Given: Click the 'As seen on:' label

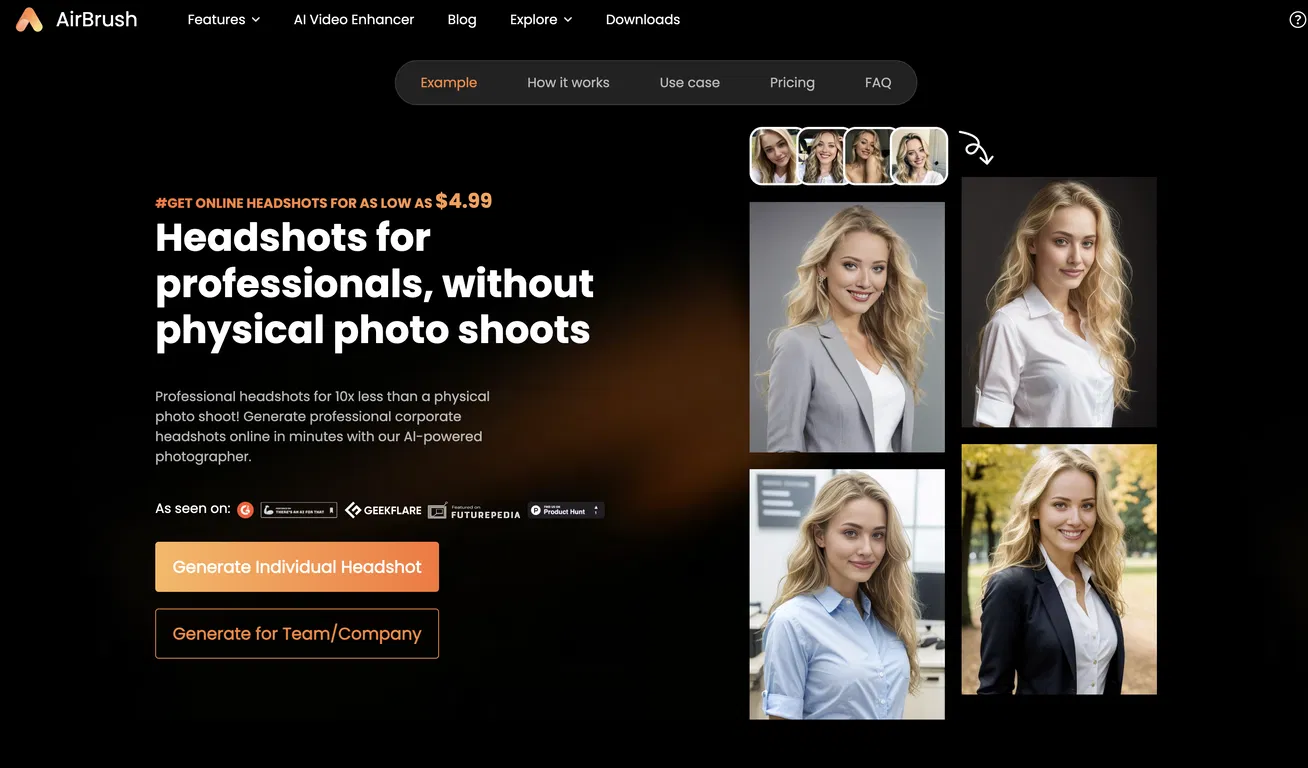Looking at the screenshot, I should tap(193, 509).
